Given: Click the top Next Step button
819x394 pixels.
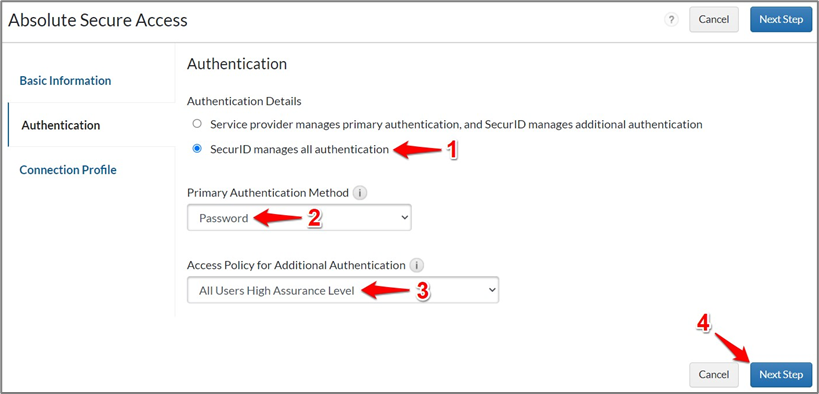Looking at the screenshot, I should [x=781, y=19].
